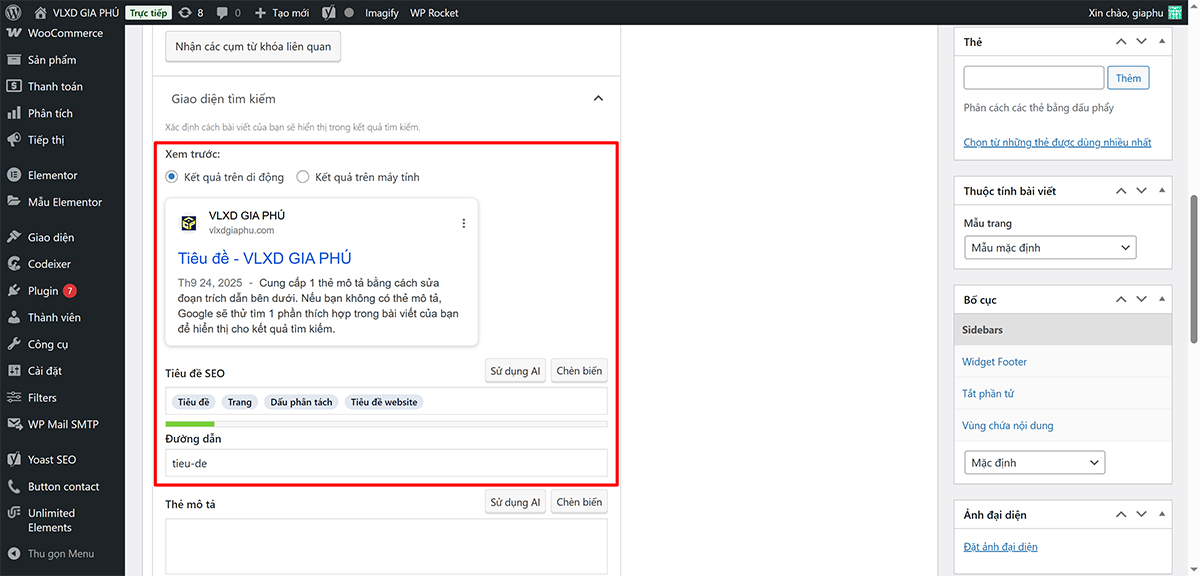Click the VLXD GIA PHÚ home icon
This screenshot has height=576, width=1200.
(x=40, y=13)
